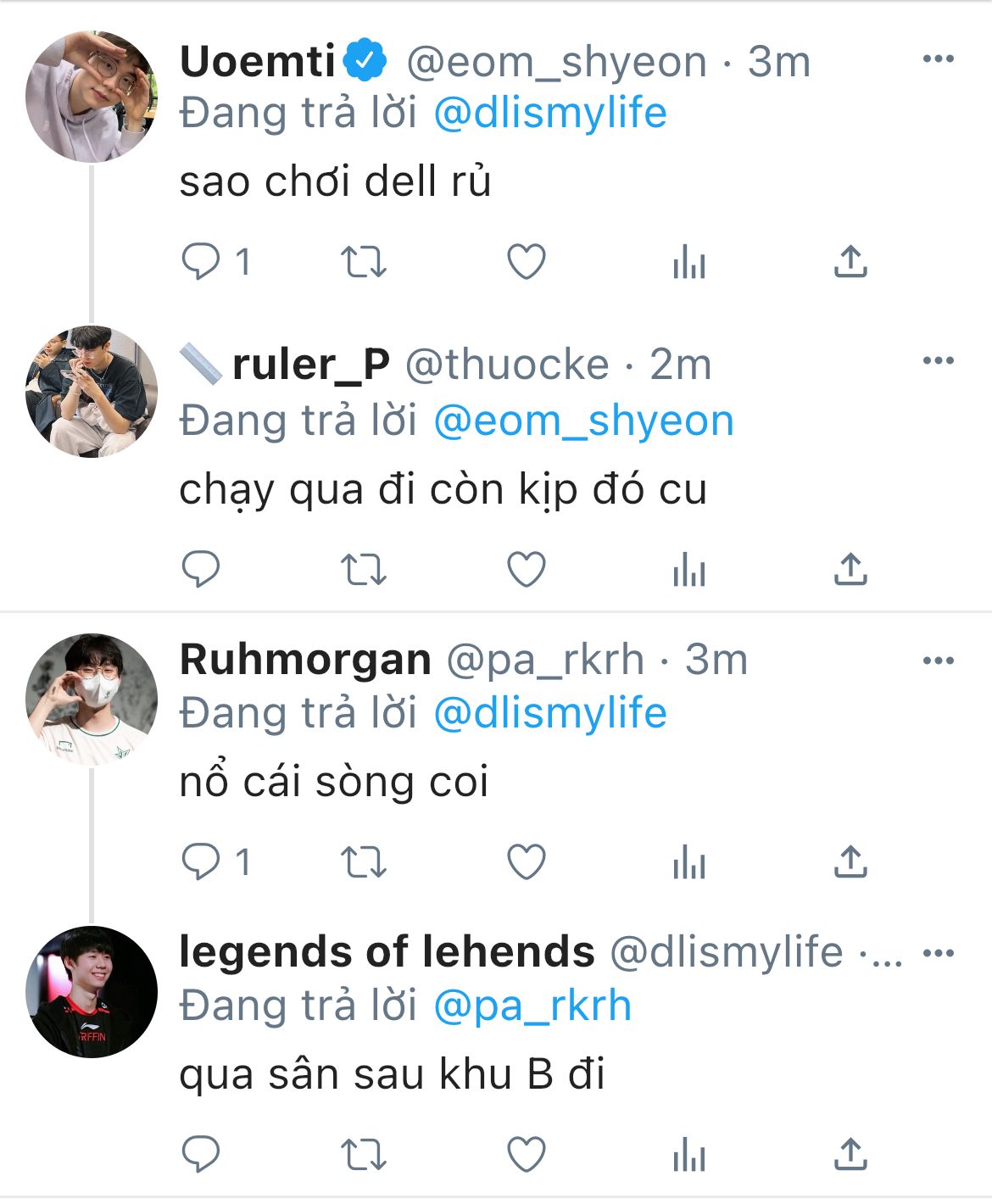Open legends of lehends profile avatar
This screenshot has height=1204, width=992.
tap(92, 992)
